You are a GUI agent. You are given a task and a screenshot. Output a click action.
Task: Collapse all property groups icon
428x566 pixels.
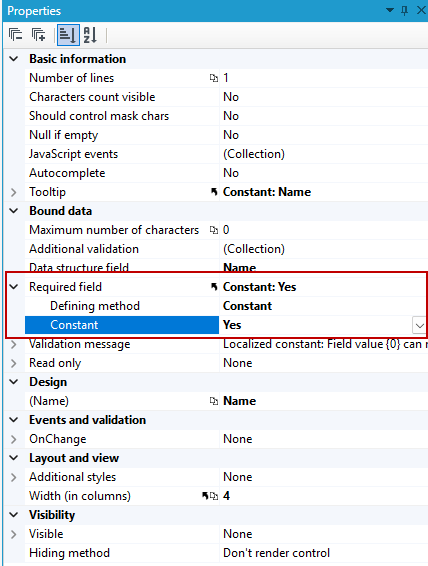(15, 35)
